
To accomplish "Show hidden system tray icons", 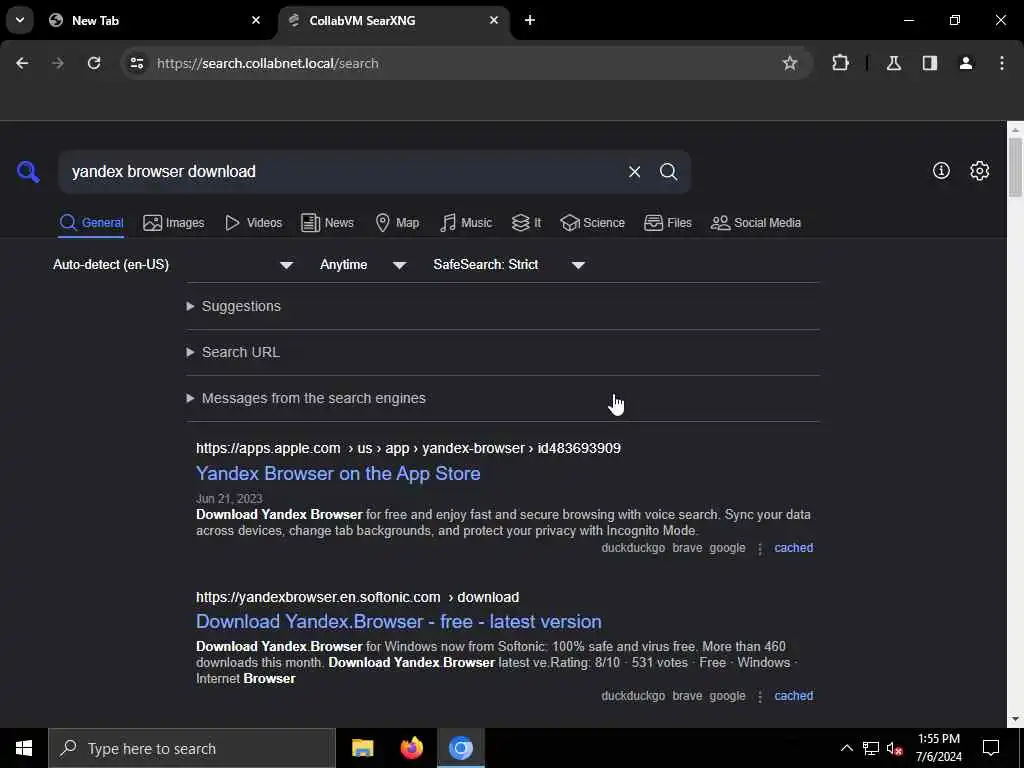I will (846, 748).
